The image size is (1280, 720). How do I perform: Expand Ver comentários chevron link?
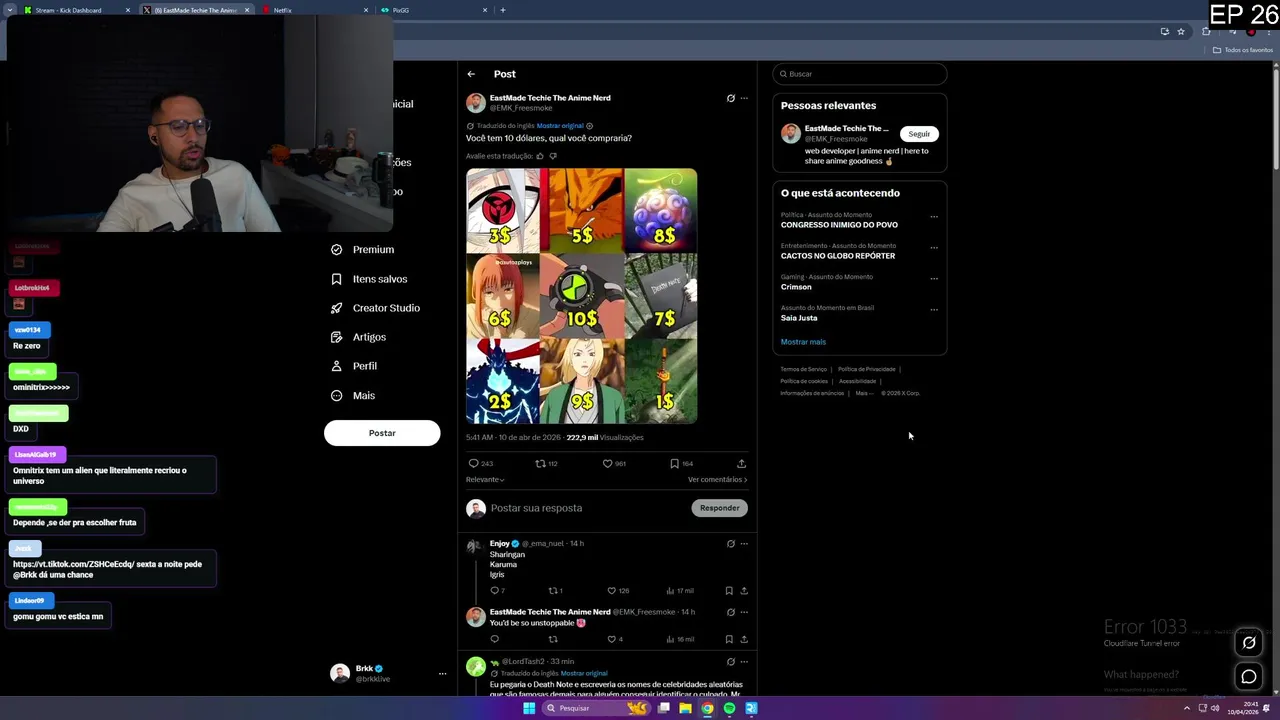click(717, 480)
